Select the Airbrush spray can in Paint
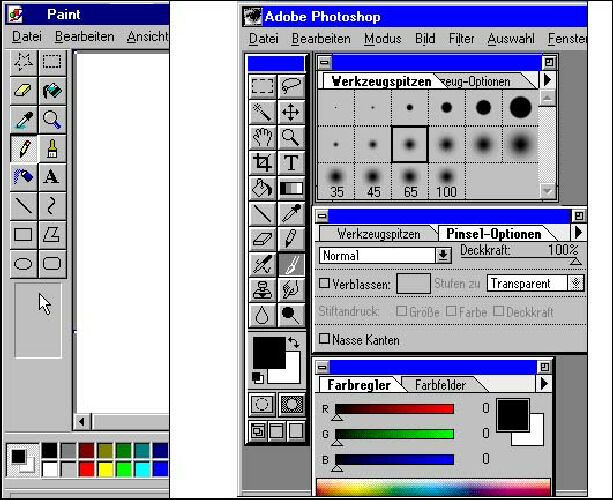613x500 pixels. (x=24, y=177)
